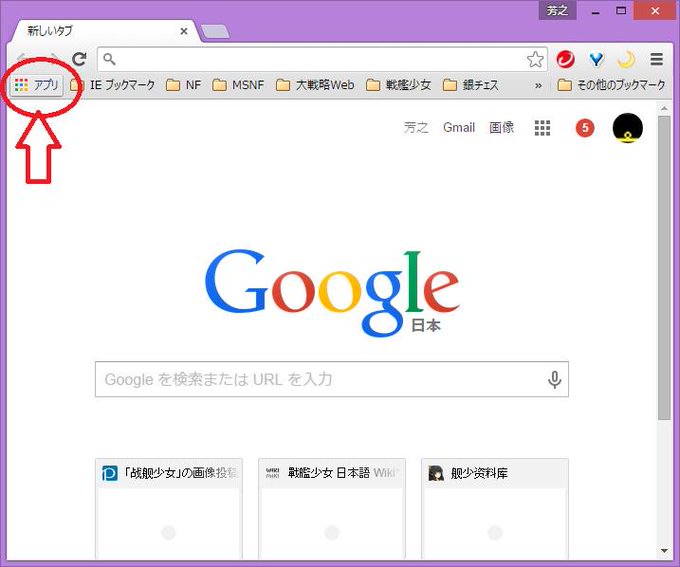Viewport: 680px width, 567px height.
Task: Click the 芳之 profile link on Google page
Action: point(416,128)
